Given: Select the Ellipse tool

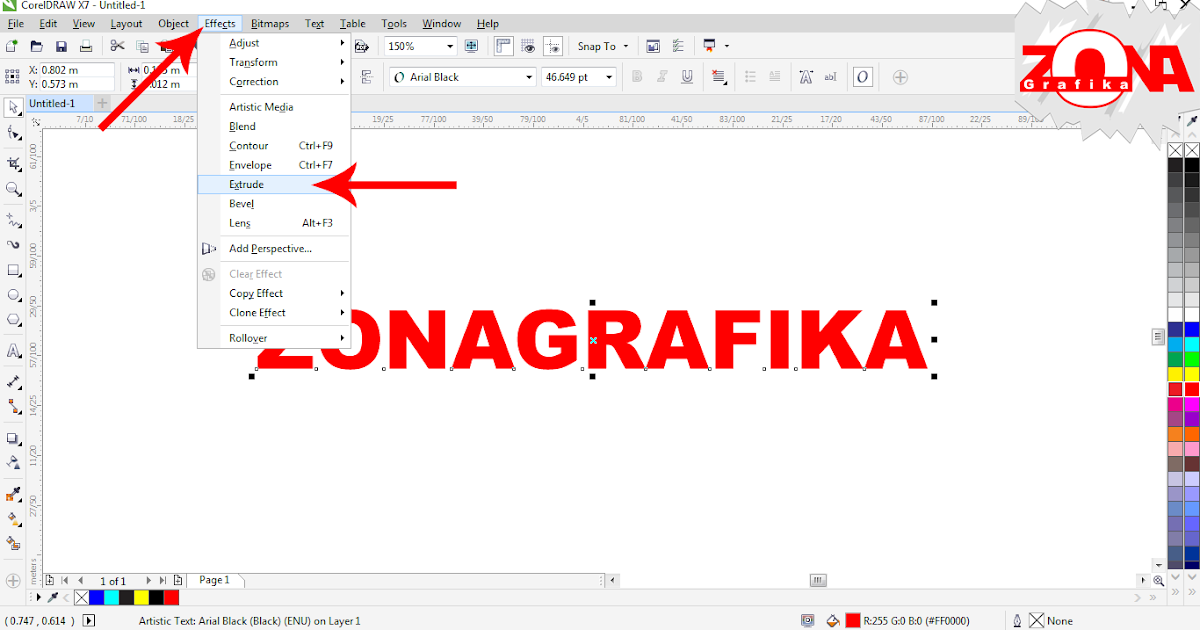Looking at the screenshot, I should coord(14,295).
